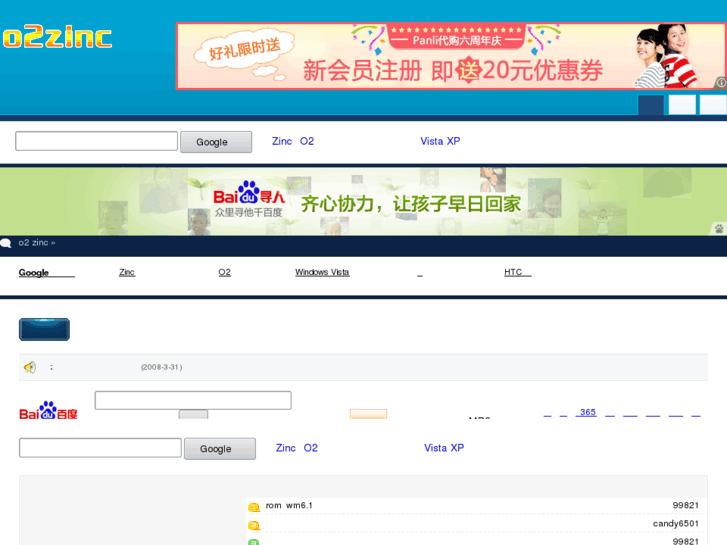Select the Zinc navigation item

tap(127, 272)
